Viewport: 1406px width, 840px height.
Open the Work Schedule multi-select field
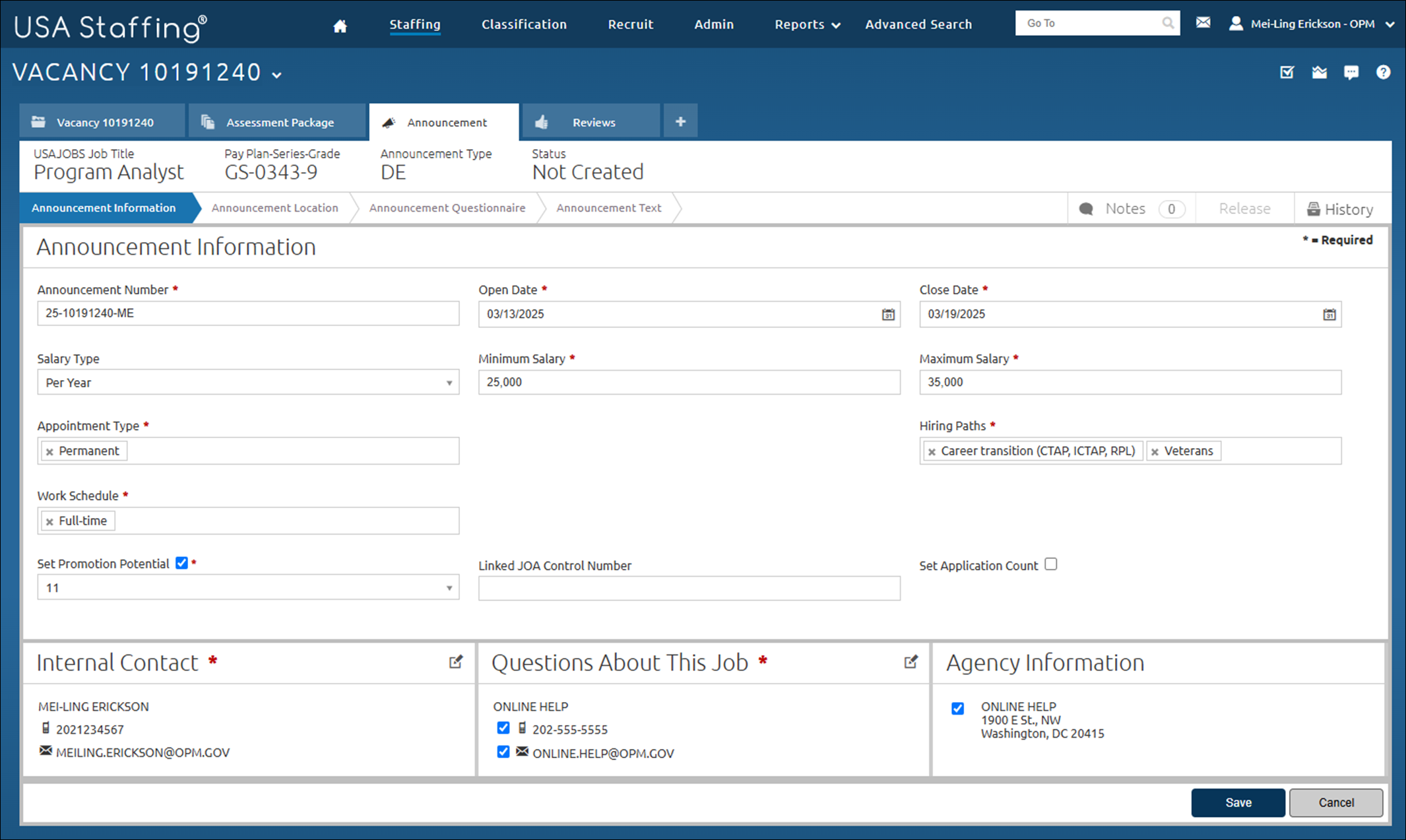[248, 521]
